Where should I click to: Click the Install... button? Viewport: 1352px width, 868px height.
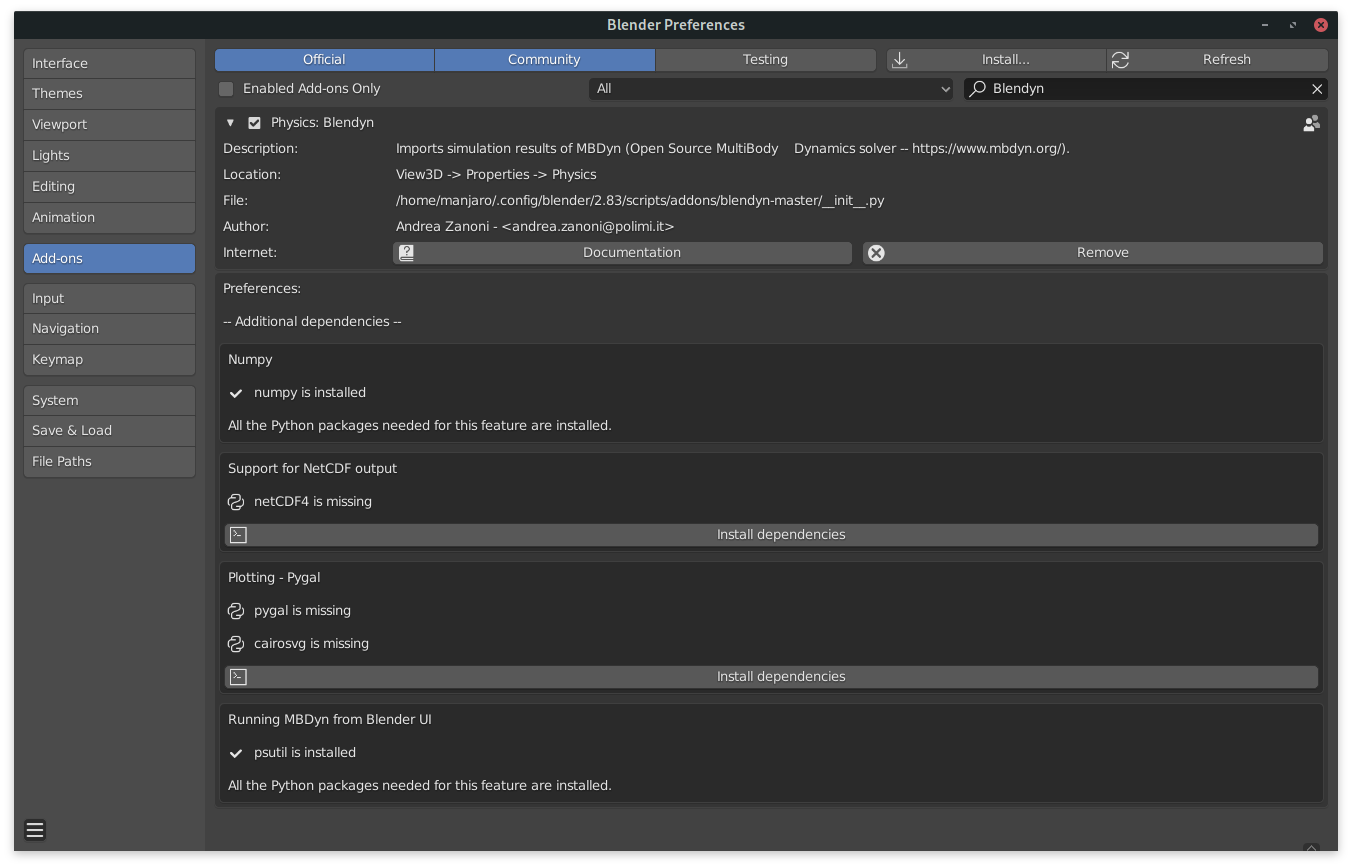[996, 60]
